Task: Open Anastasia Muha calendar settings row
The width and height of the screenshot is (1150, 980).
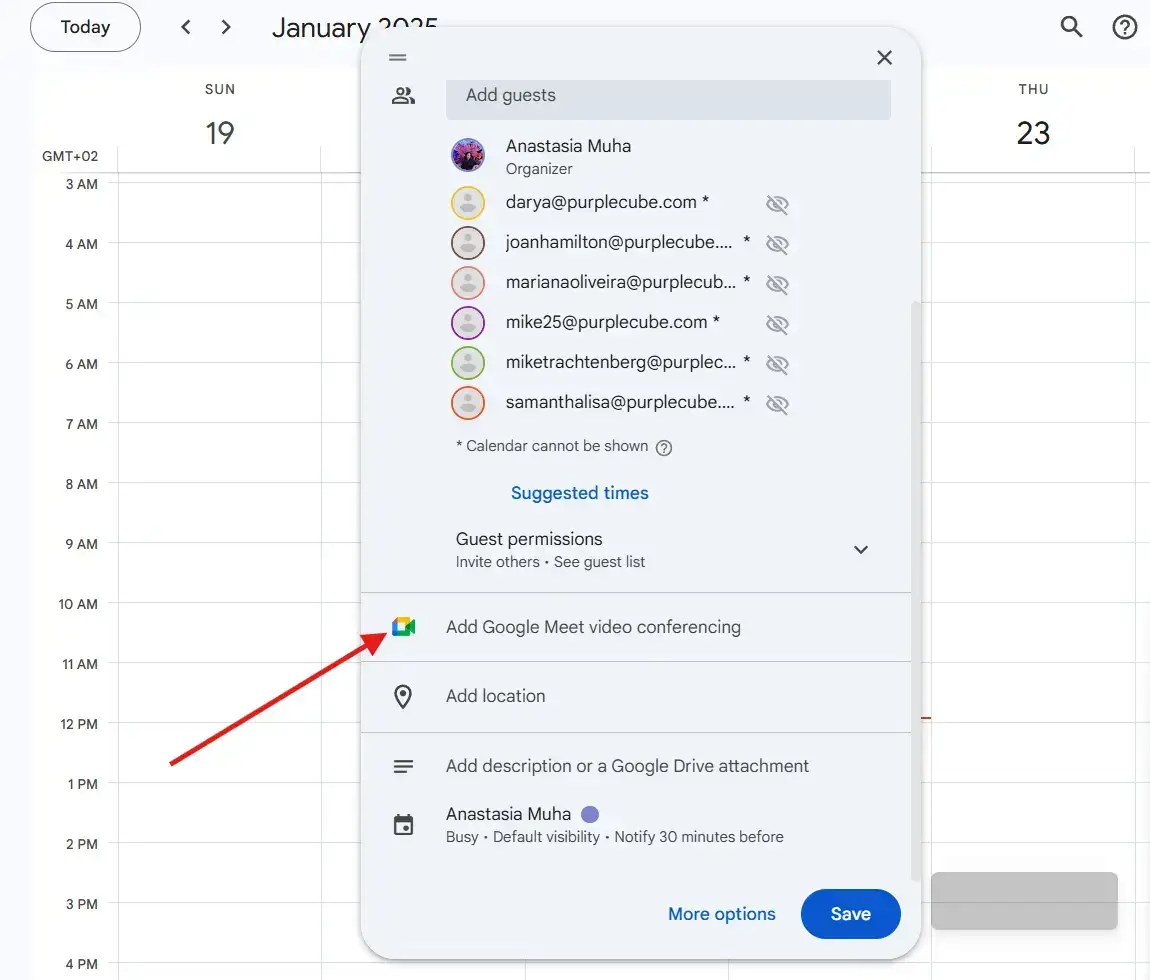Action: pyautogui.click(x=614, y=825)
